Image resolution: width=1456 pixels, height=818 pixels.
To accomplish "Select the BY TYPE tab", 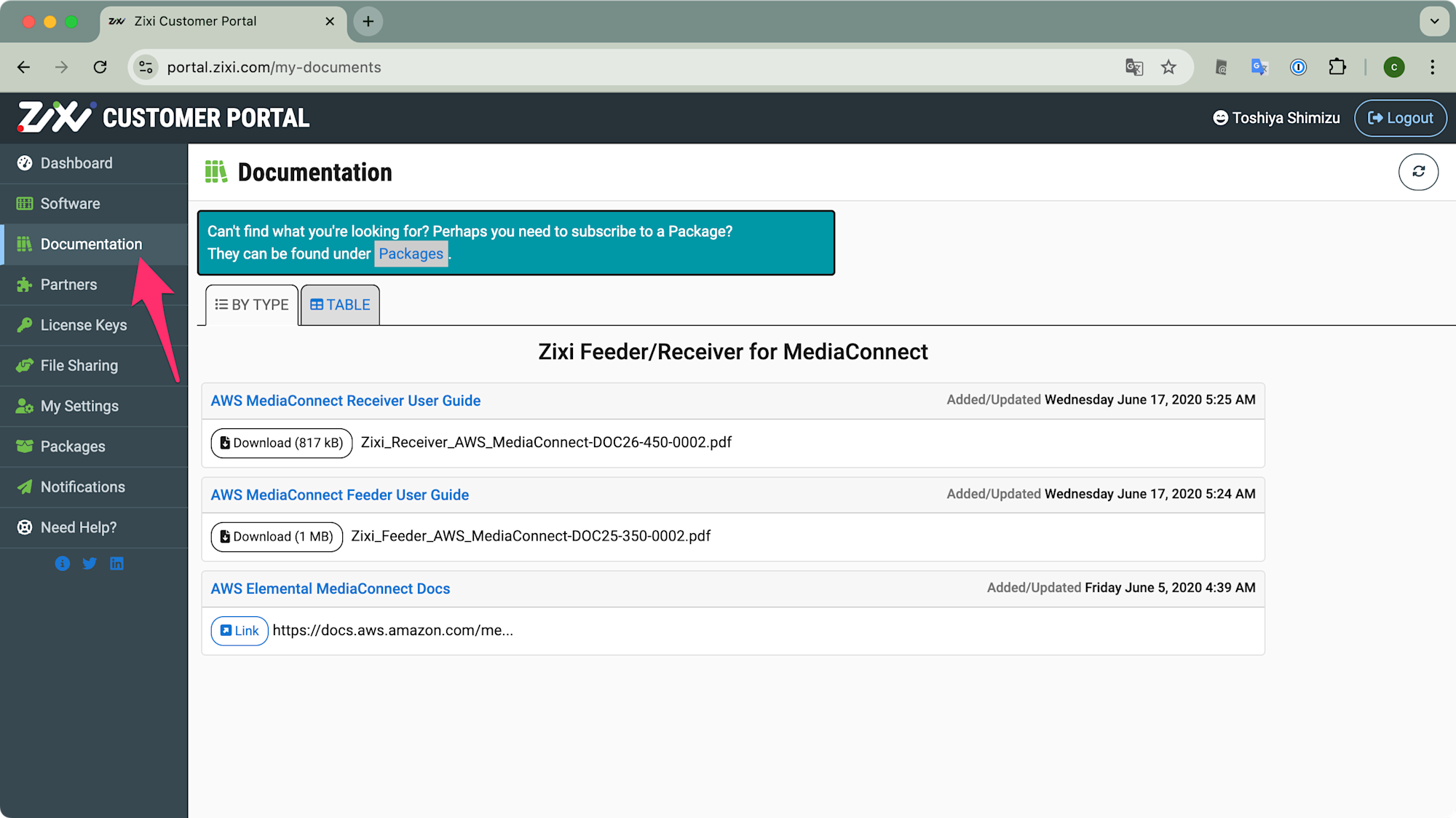I will coord(252,304).
